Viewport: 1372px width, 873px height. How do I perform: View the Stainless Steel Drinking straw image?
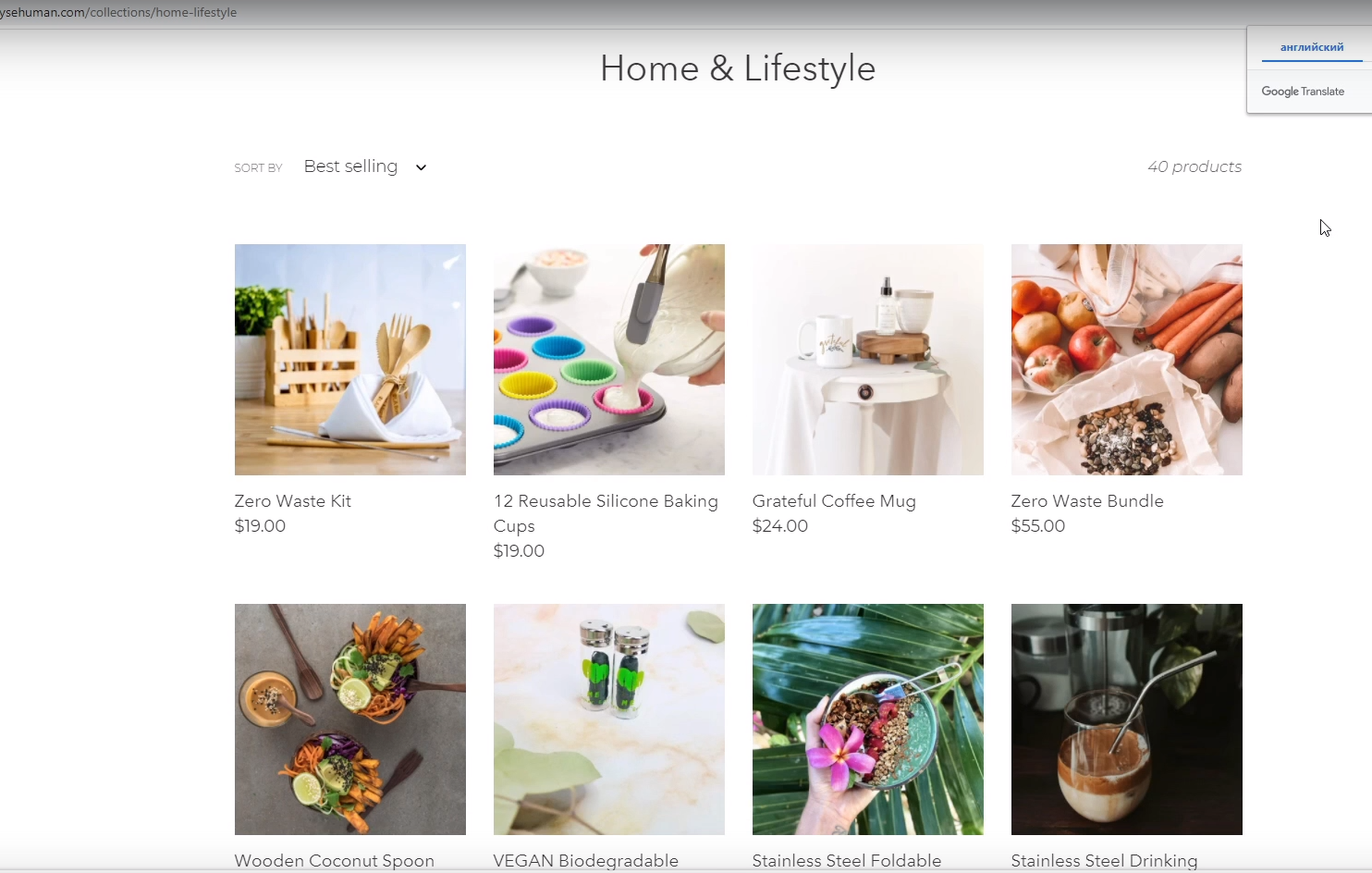click(1127, 719)
